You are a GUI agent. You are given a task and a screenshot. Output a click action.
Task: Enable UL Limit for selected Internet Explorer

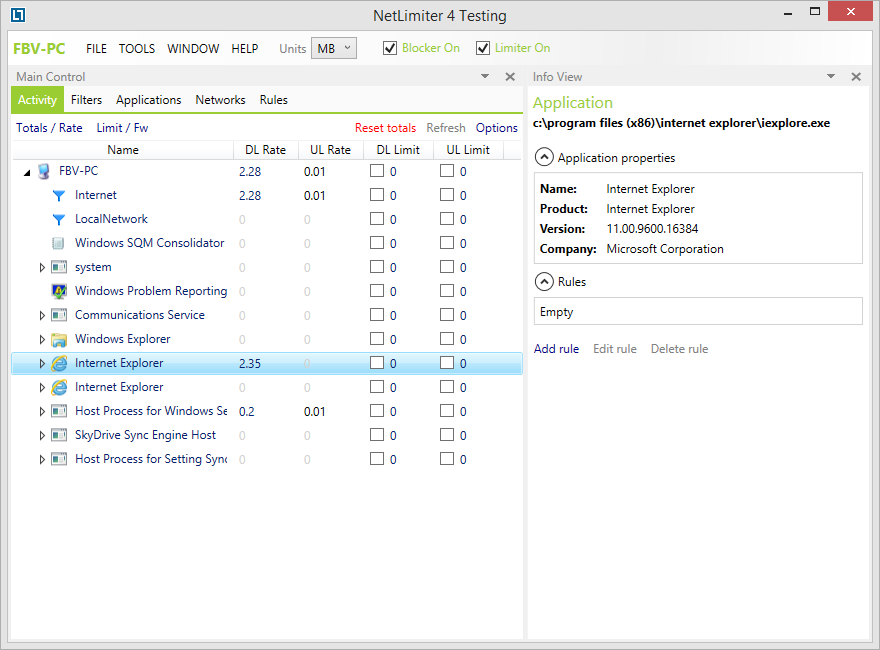click(x=447, y=363)
